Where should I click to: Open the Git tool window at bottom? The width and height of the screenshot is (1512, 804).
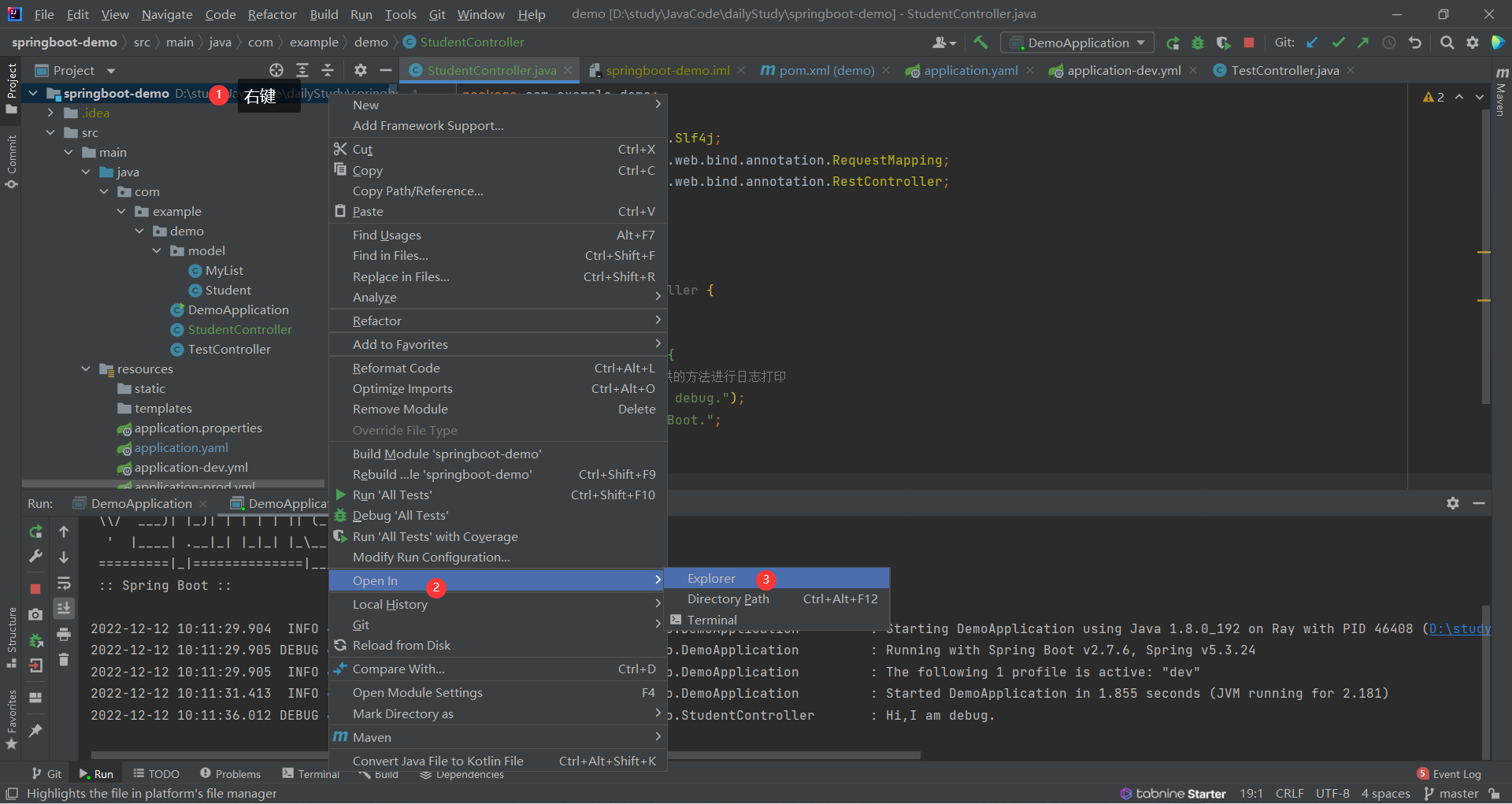[x=46, y=774]
